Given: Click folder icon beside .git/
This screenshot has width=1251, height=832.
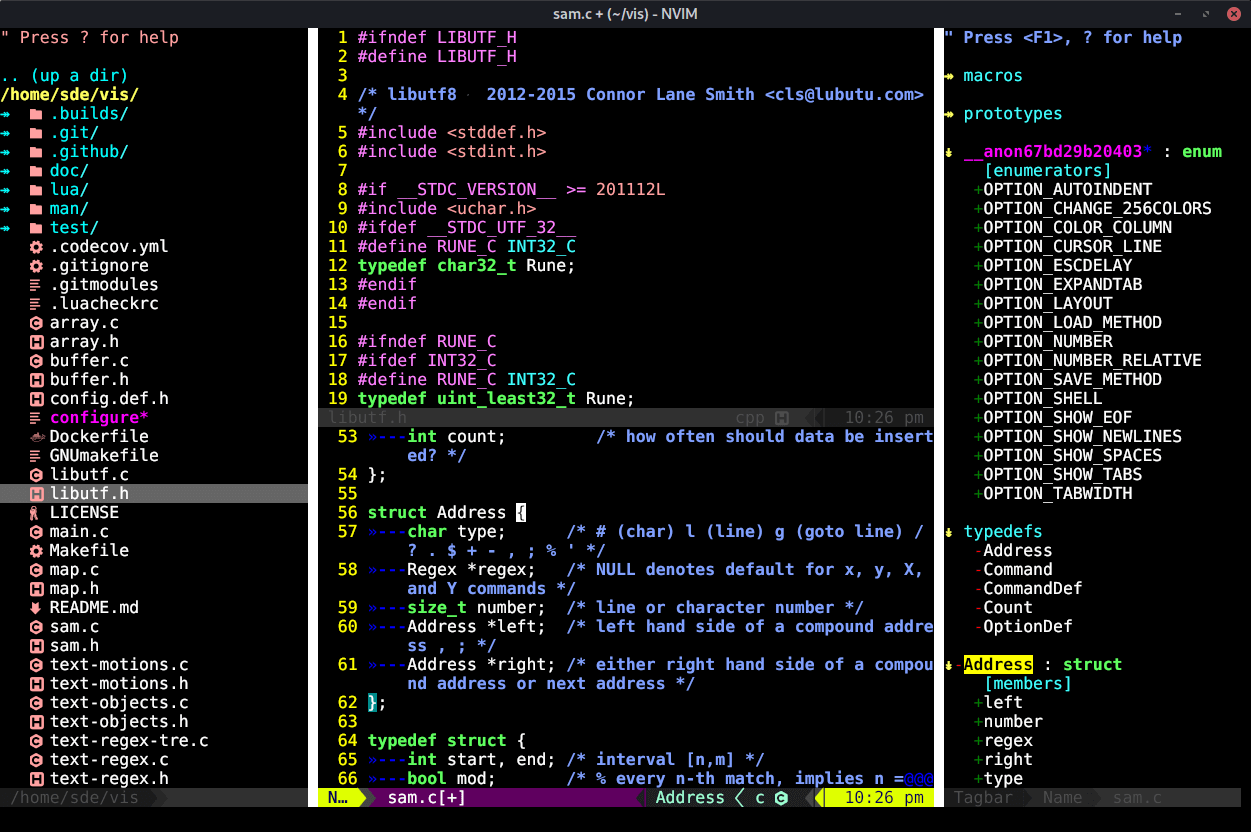Looking at the screenshot, I should [x=36, y=133].
